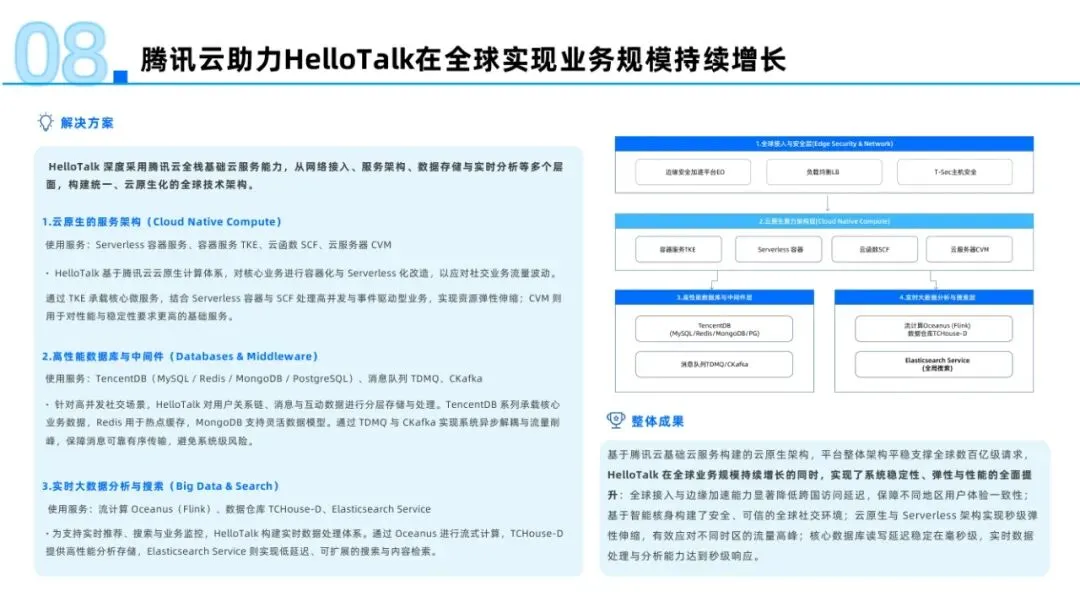Select the 边缘安全加速平台EO box
This screenshot has height=608, width=1080.
[x=694, y=172]
